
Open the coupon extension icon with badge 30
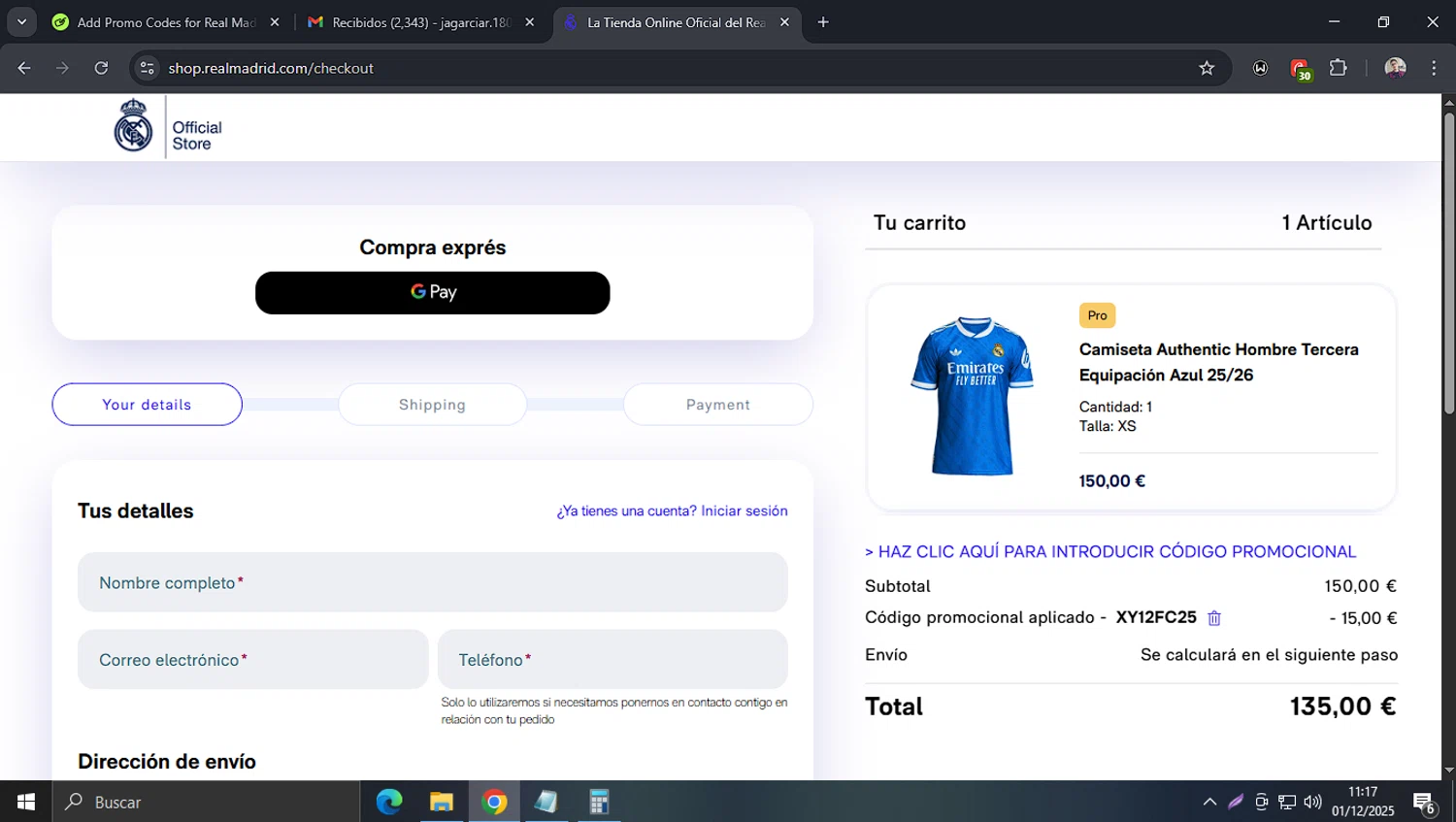[x=1300, y=69]
